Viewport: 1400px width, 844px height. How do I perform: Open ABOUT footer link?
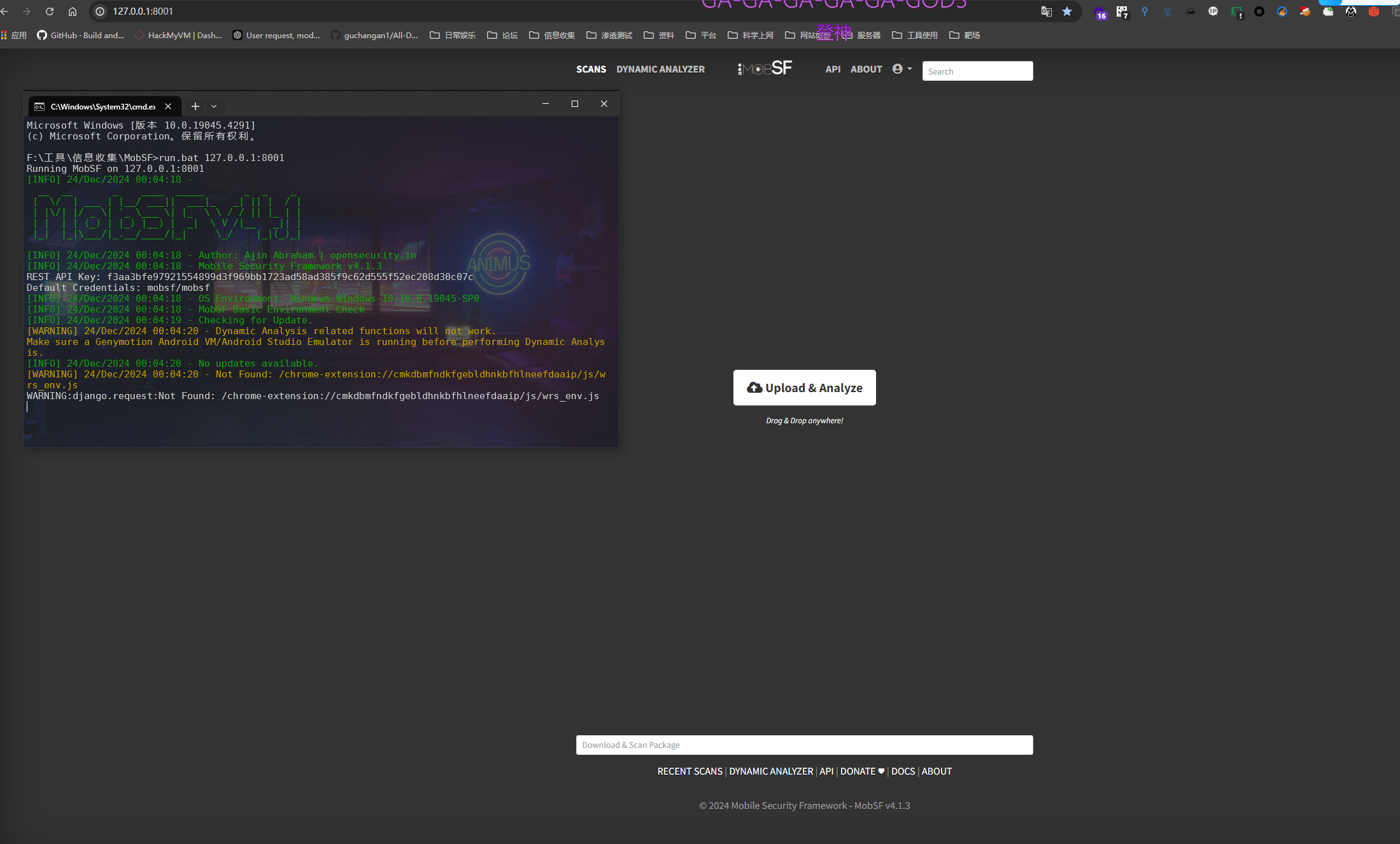click(x=937, y=771)
